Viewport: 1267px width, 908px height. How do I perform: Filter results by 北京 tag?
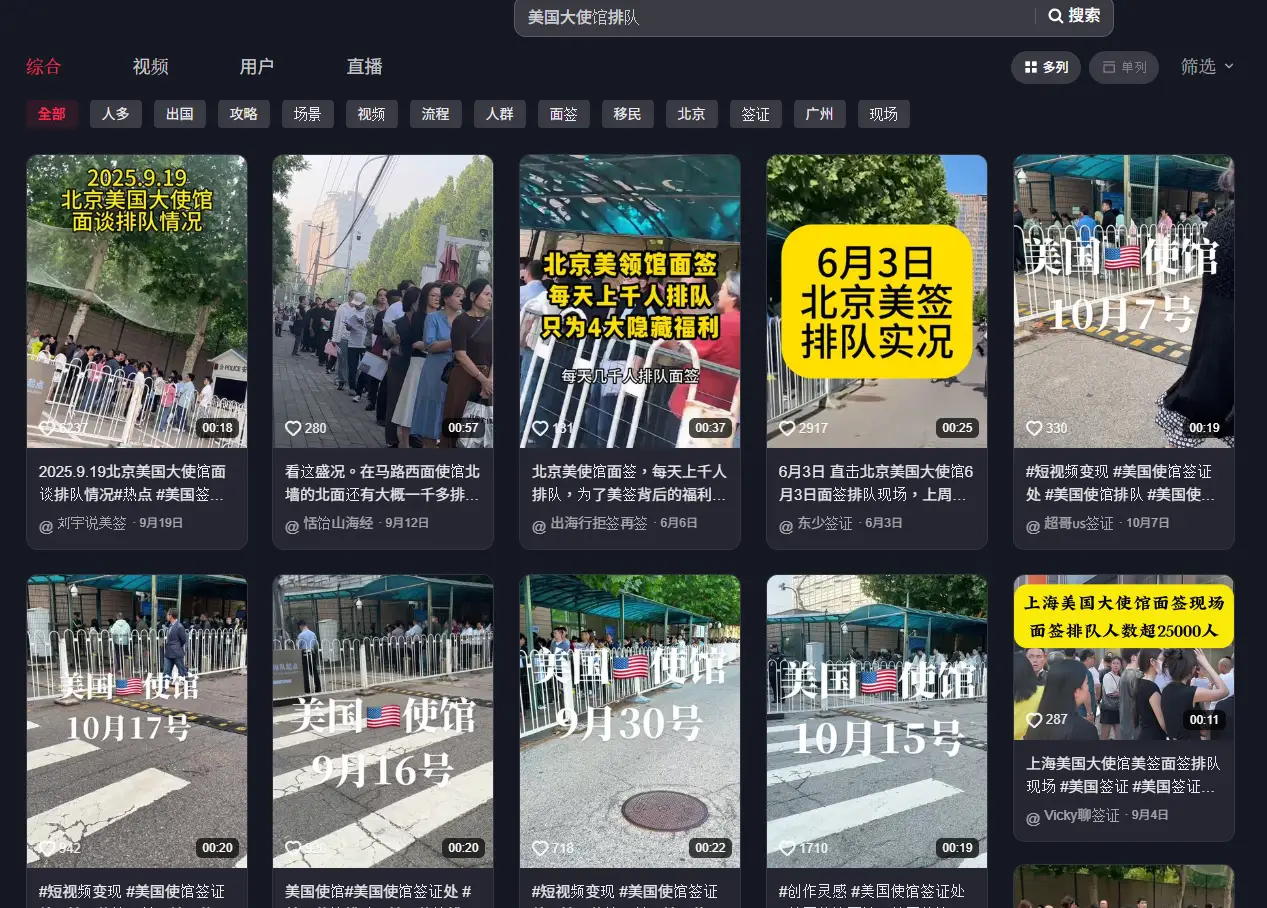(691, 114)
